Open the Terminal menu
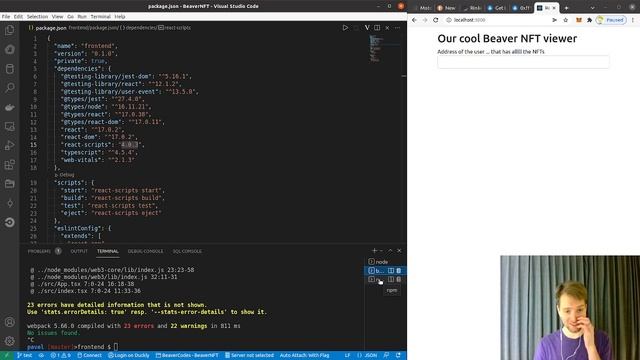Image resolution: width=640 pixels, height=360 pixels. [100, 17]
